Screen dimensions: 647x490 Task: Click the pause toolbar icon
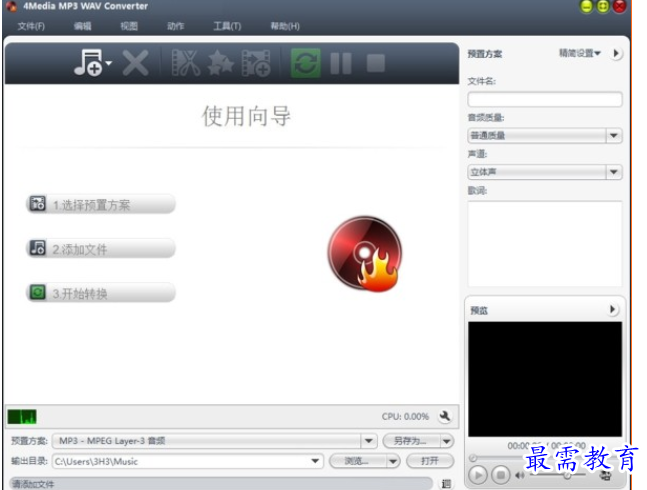(x=341, y=63)
